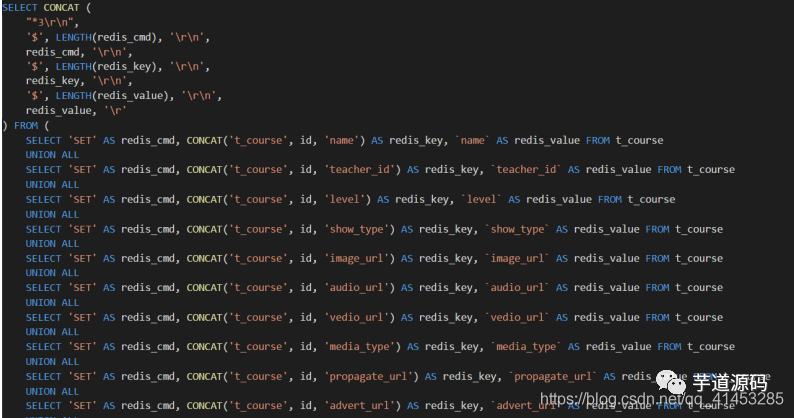
Task: Click the backticked `audio_url` column
Action: pos(517,288)
